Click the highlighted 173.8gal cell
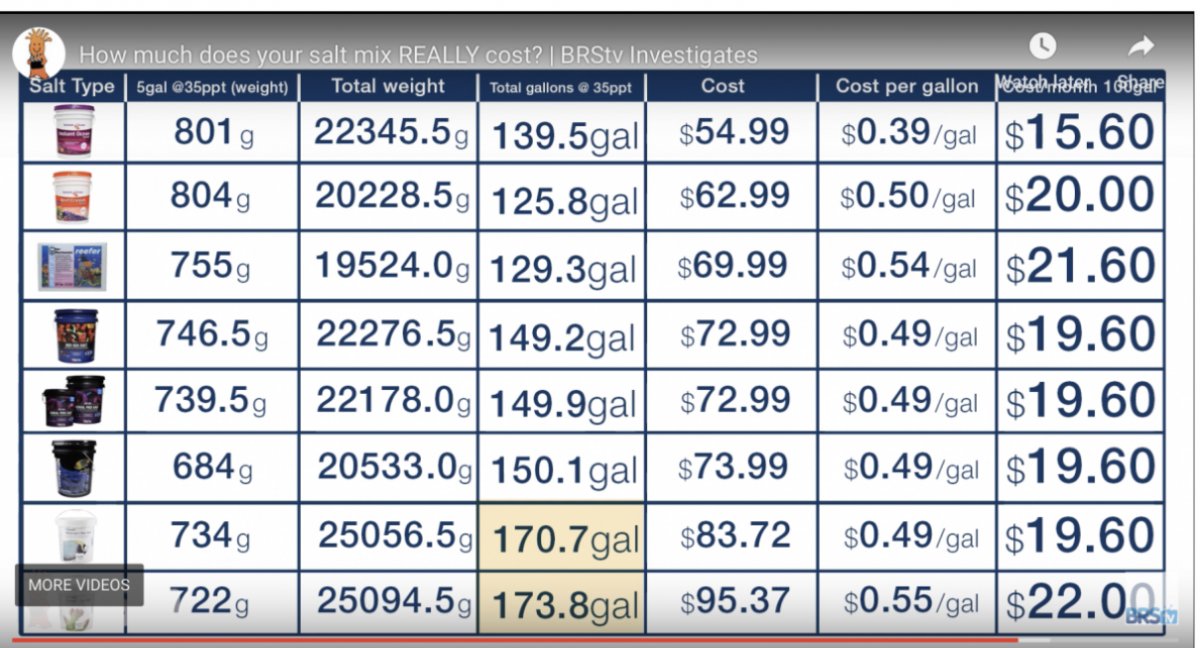 point(562,603)
